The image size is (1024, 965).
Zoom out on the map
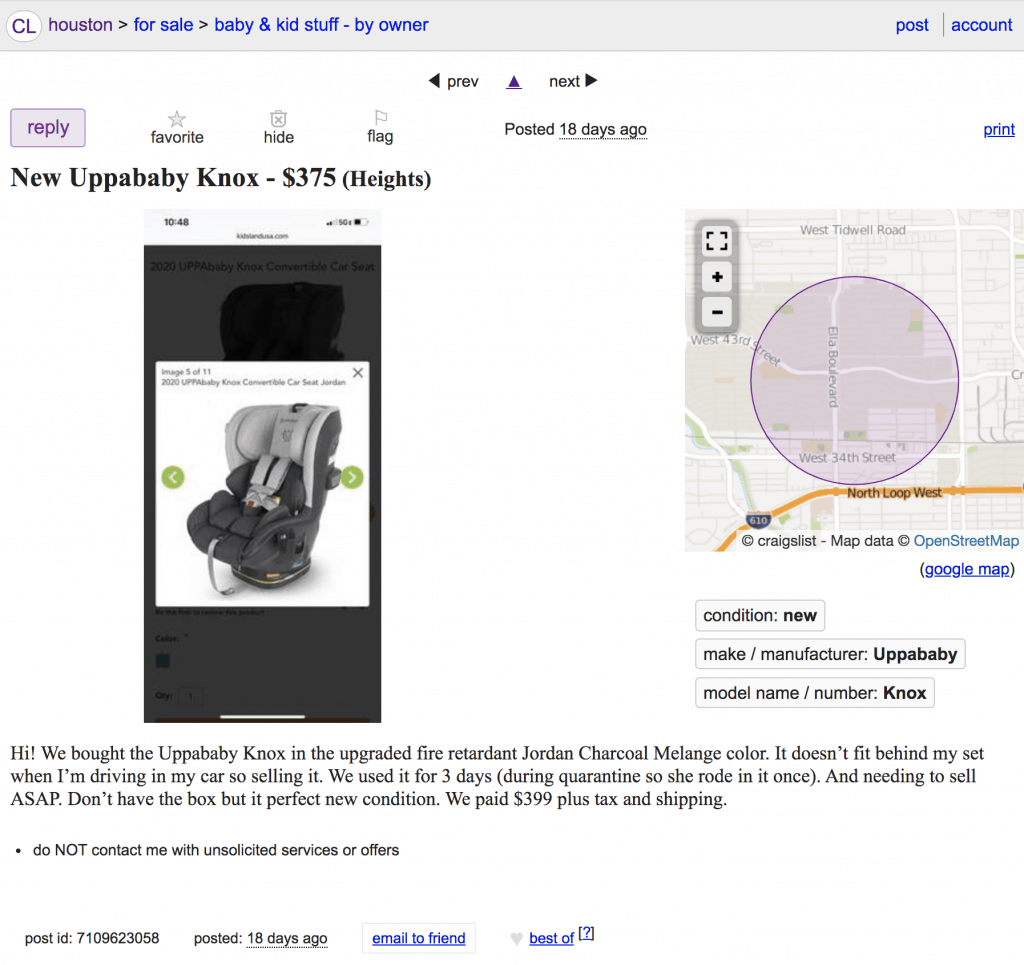coord(717,312)
